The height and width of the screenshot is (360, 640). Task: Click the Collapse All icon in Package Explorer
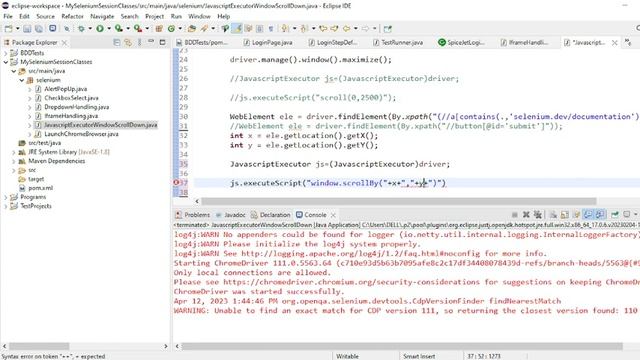click(117, 42)
